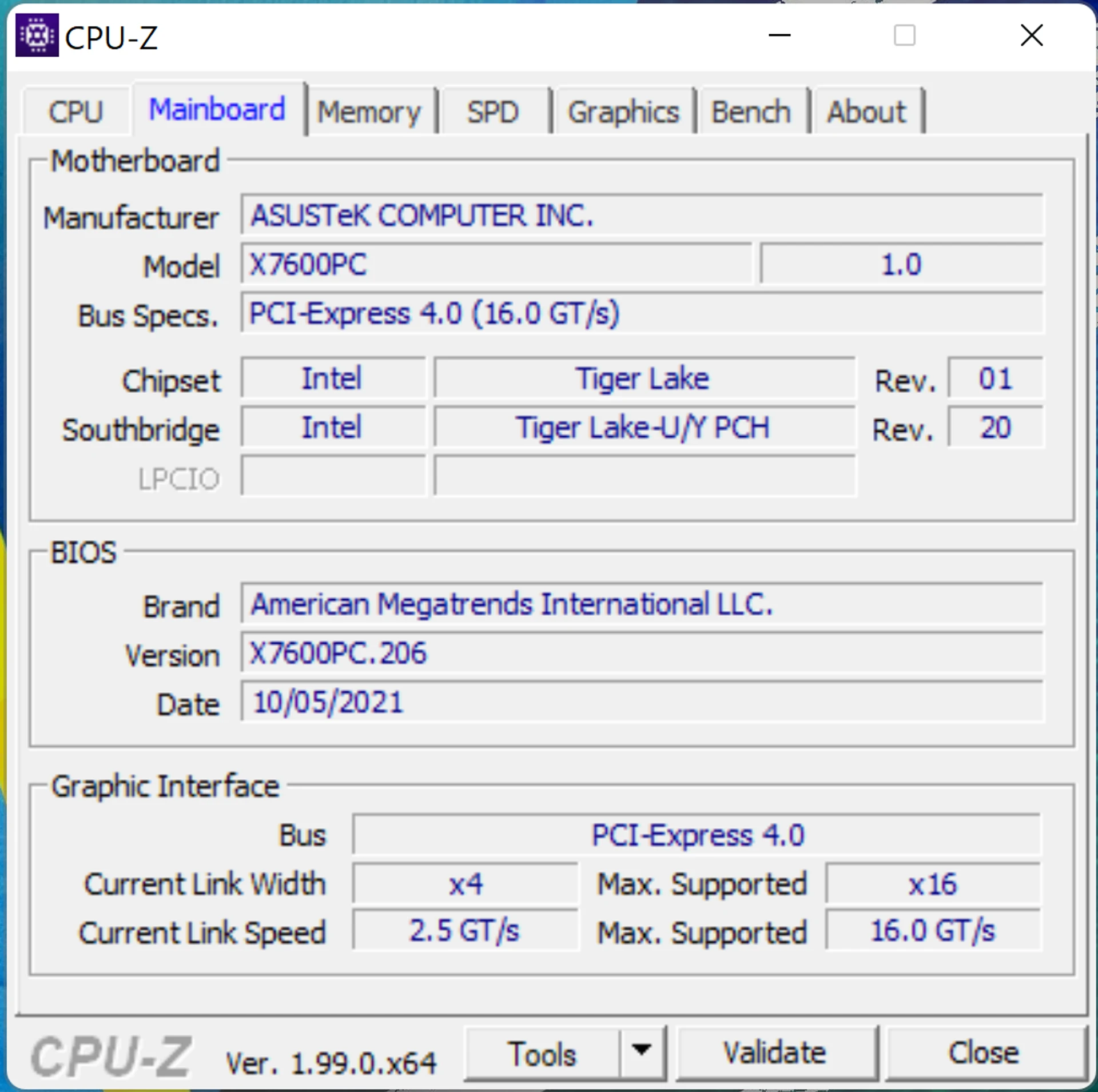Click the Southbridge vendor Intel field
This screenshot has width=1098, height=1092.
pos(333,427)
